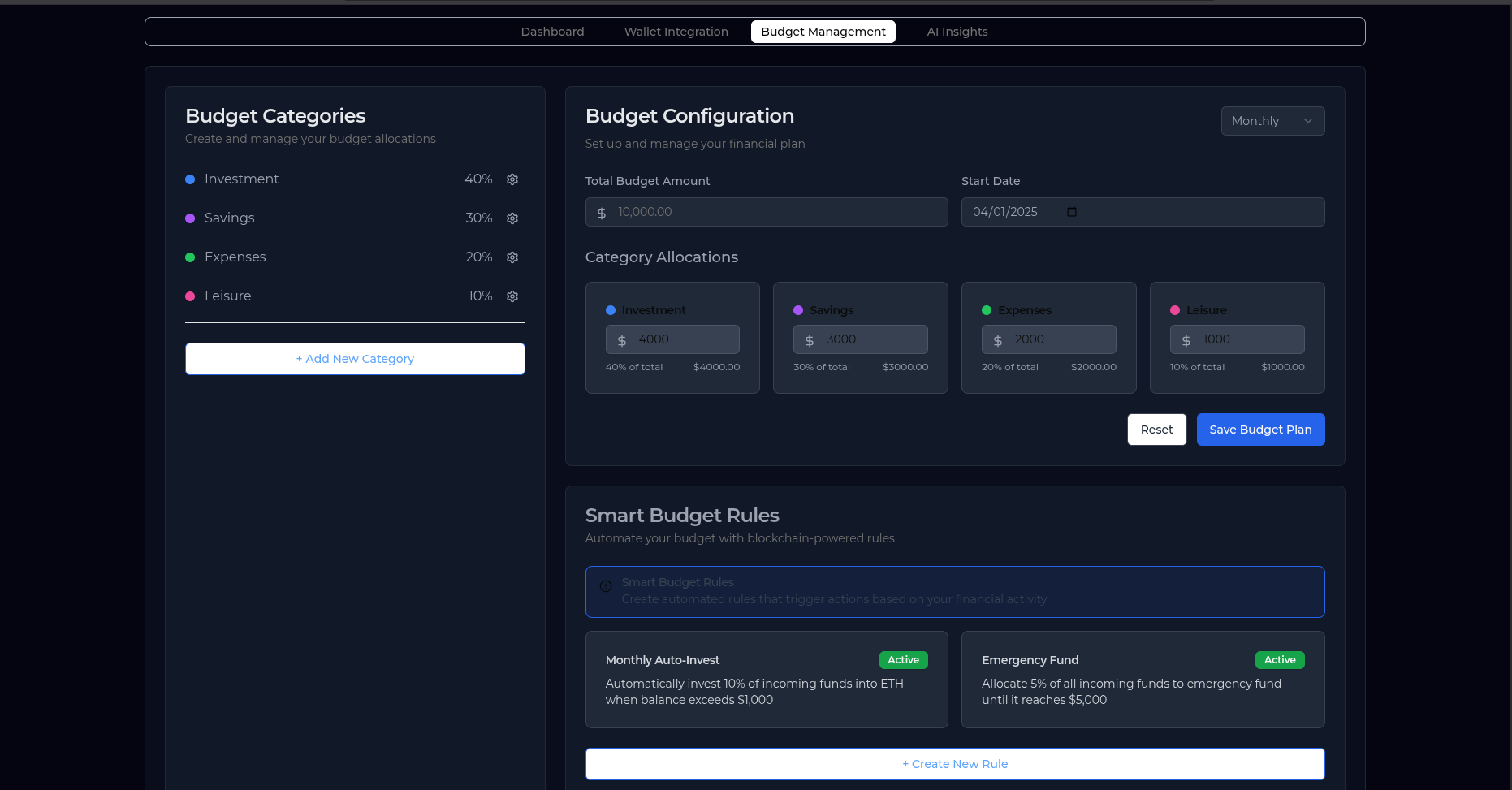The image size is (1512, 790).
Task: Select Leisure row in Budget Categories
Action: tap(355, 296)
